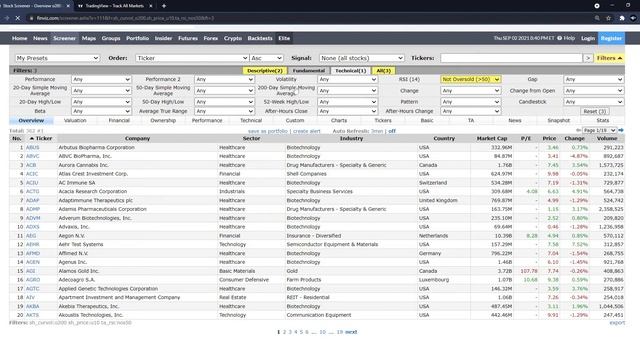
Task: Open the Signal dropdown
Action: point(362,58)
